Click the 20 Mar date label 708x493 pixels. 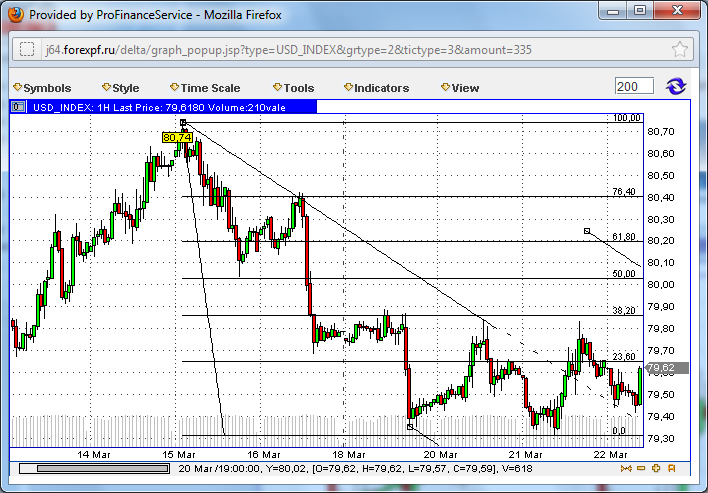[440, 454]
